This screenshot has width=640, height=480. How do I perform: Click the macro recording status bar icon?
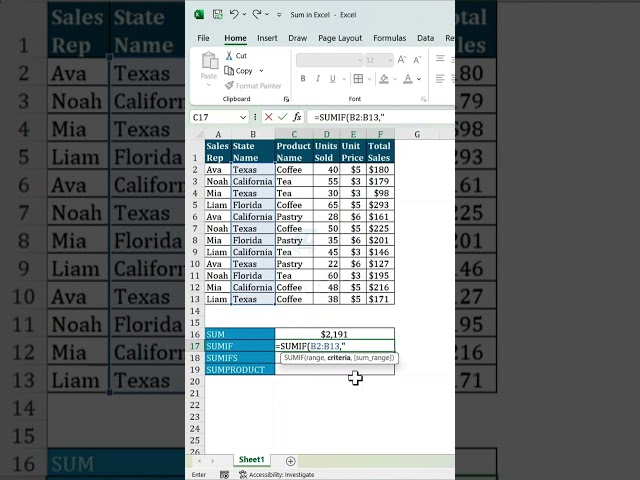pos(224,475)
